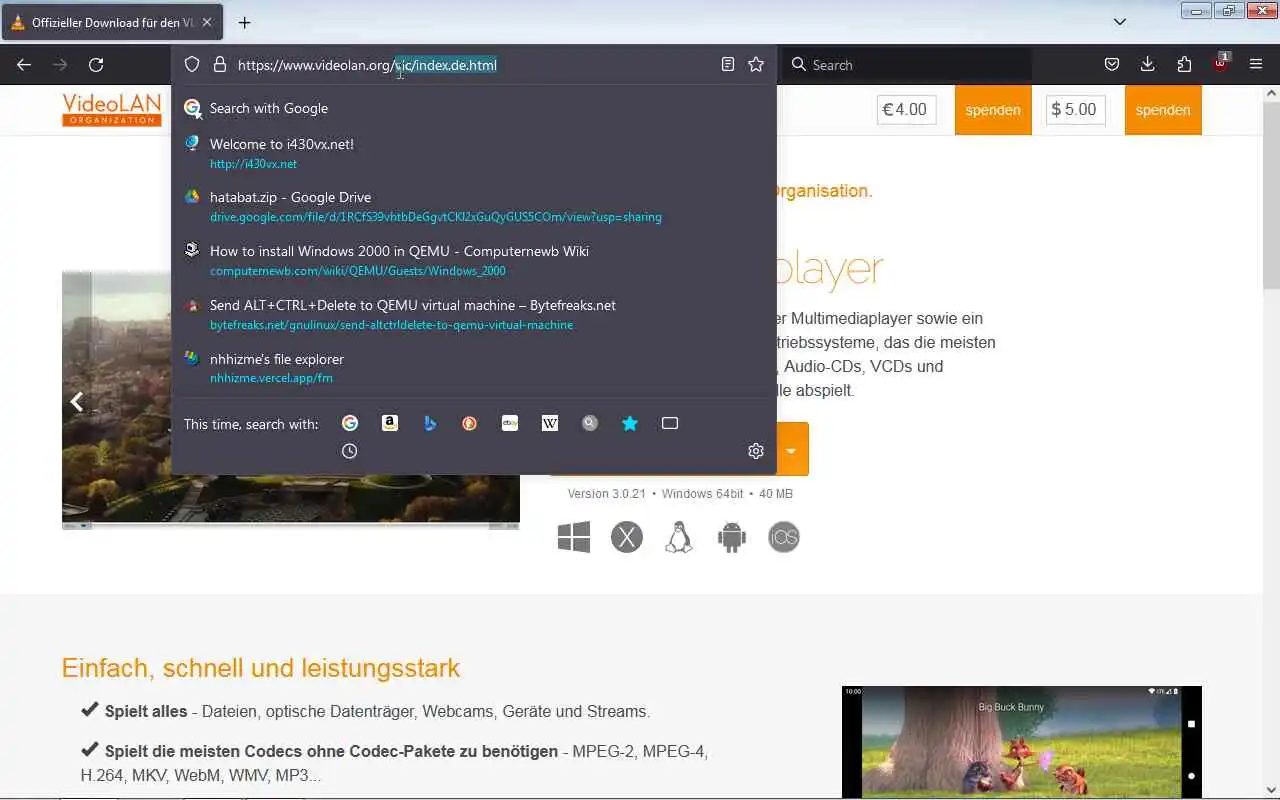Viewport: 1280px width, 800px height.
Task: Click the euro donation amount field
Action: [907, 110]
